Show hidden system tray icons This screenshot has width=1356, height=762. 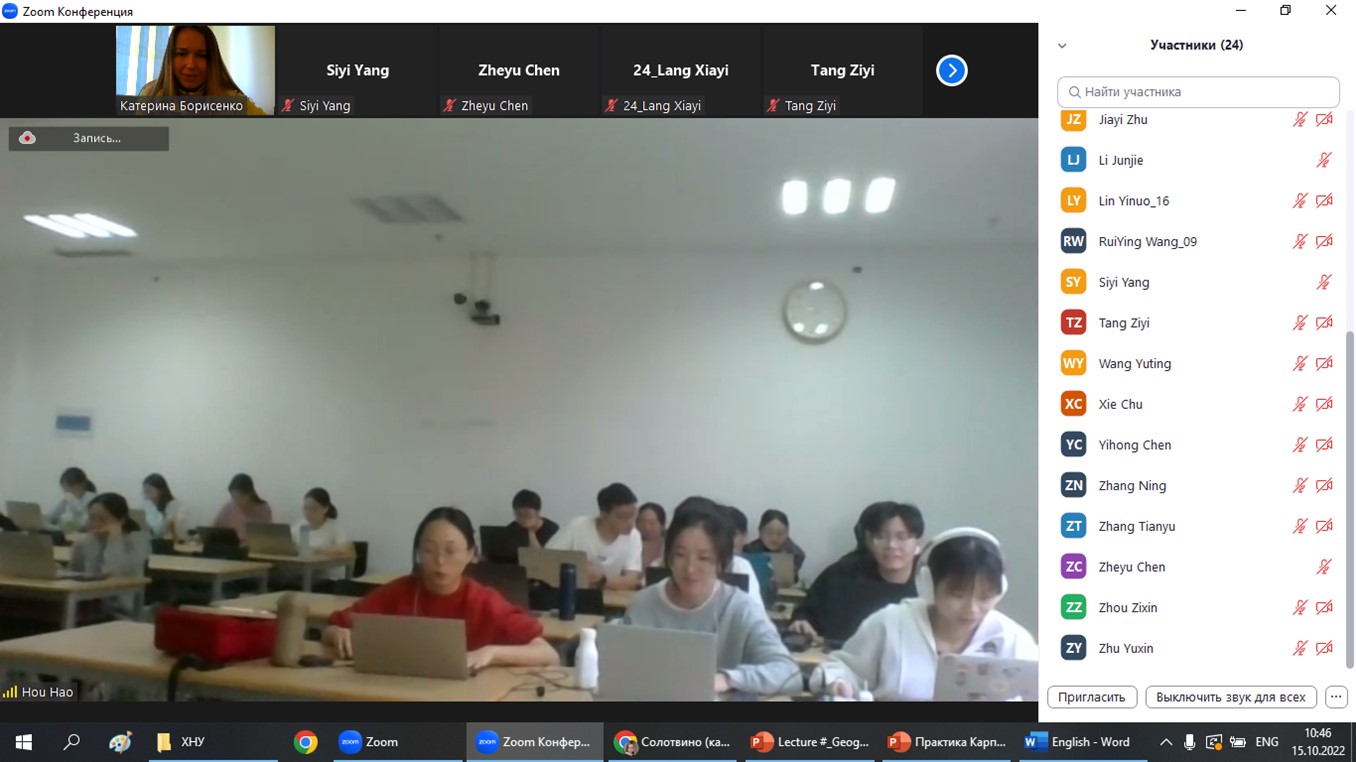1166,742
